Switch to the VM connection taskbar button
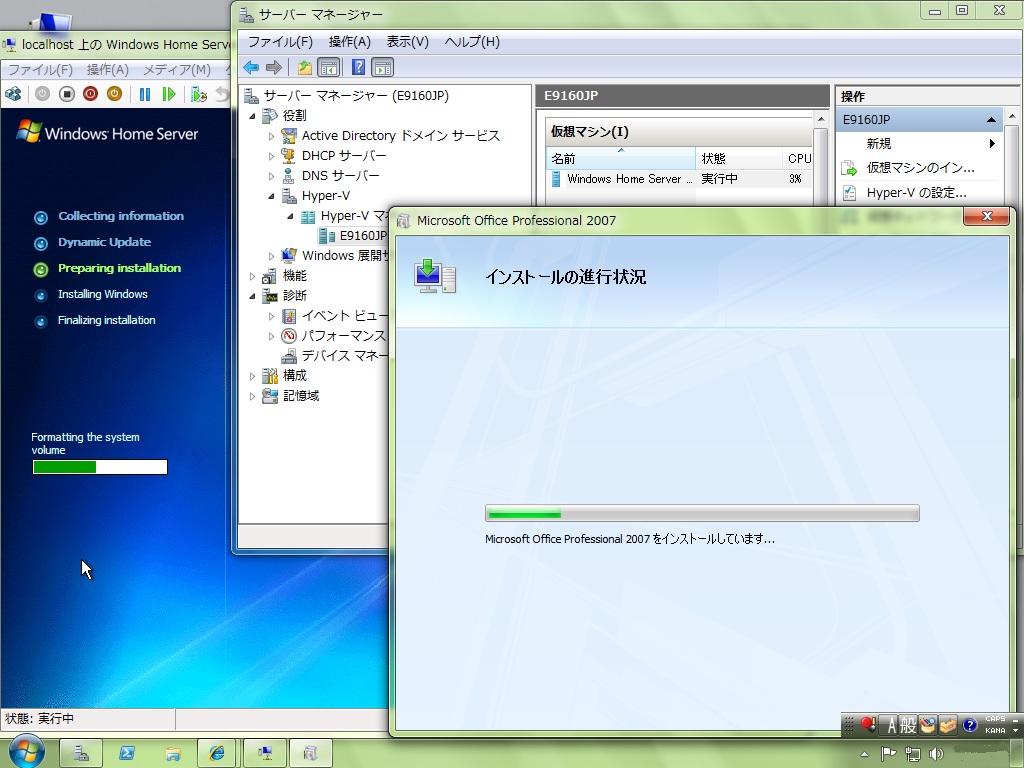The height and width of the screenshot is (768, 1024). tap(265, 753)
